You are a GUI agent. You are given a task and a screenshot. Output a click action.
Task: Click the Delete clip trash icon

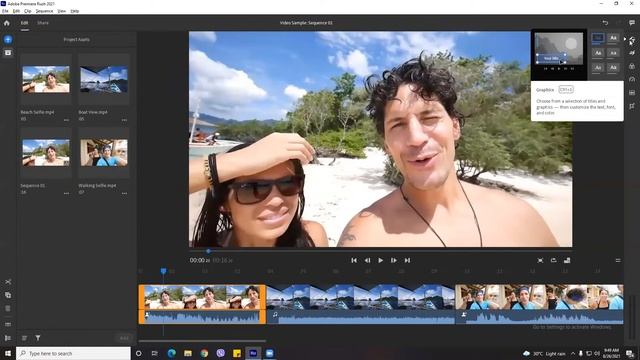[x=8, y=309]
